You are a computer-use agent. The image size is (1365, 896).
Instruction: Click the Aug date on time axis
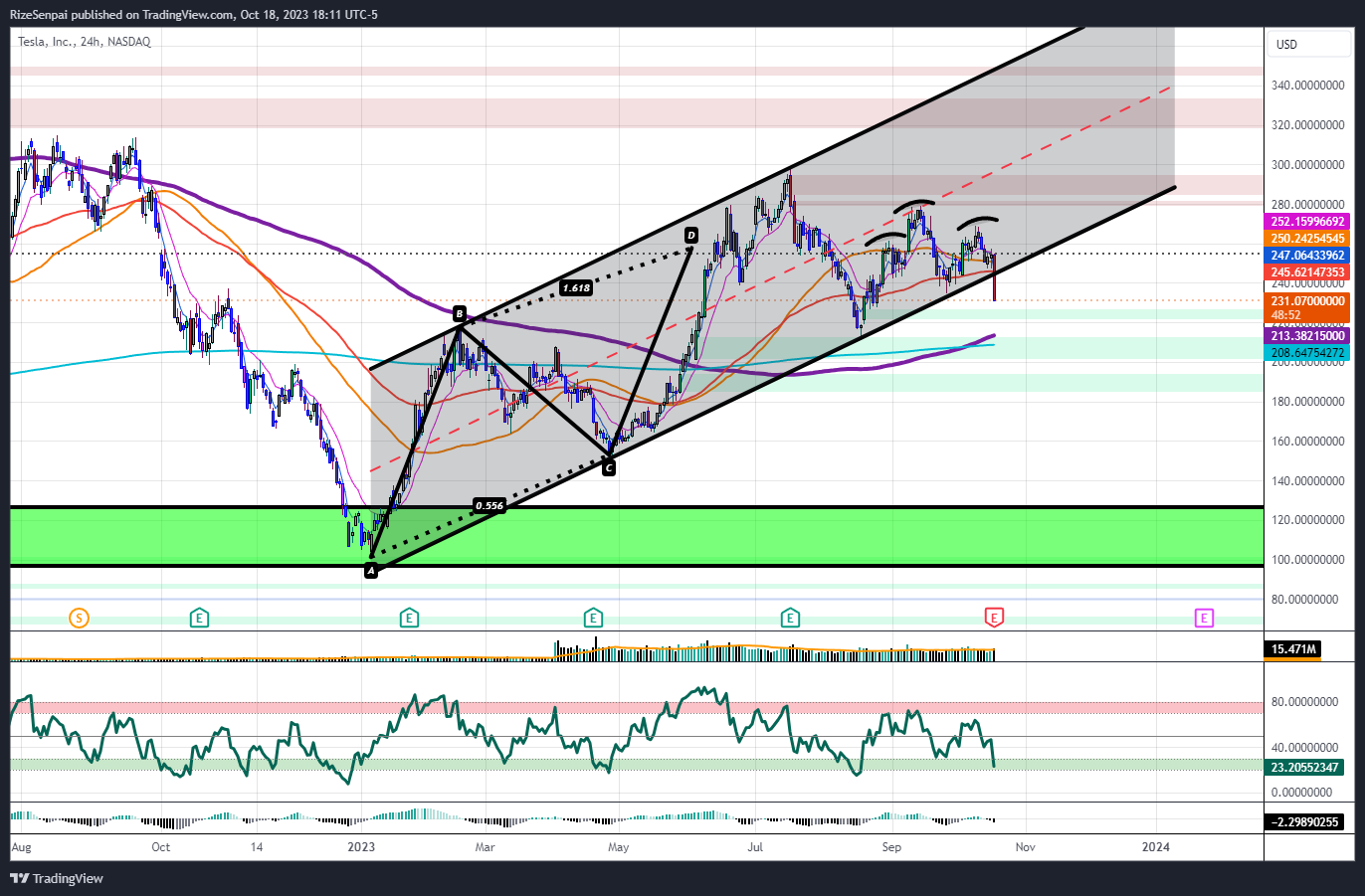click(x=21, y=847)
